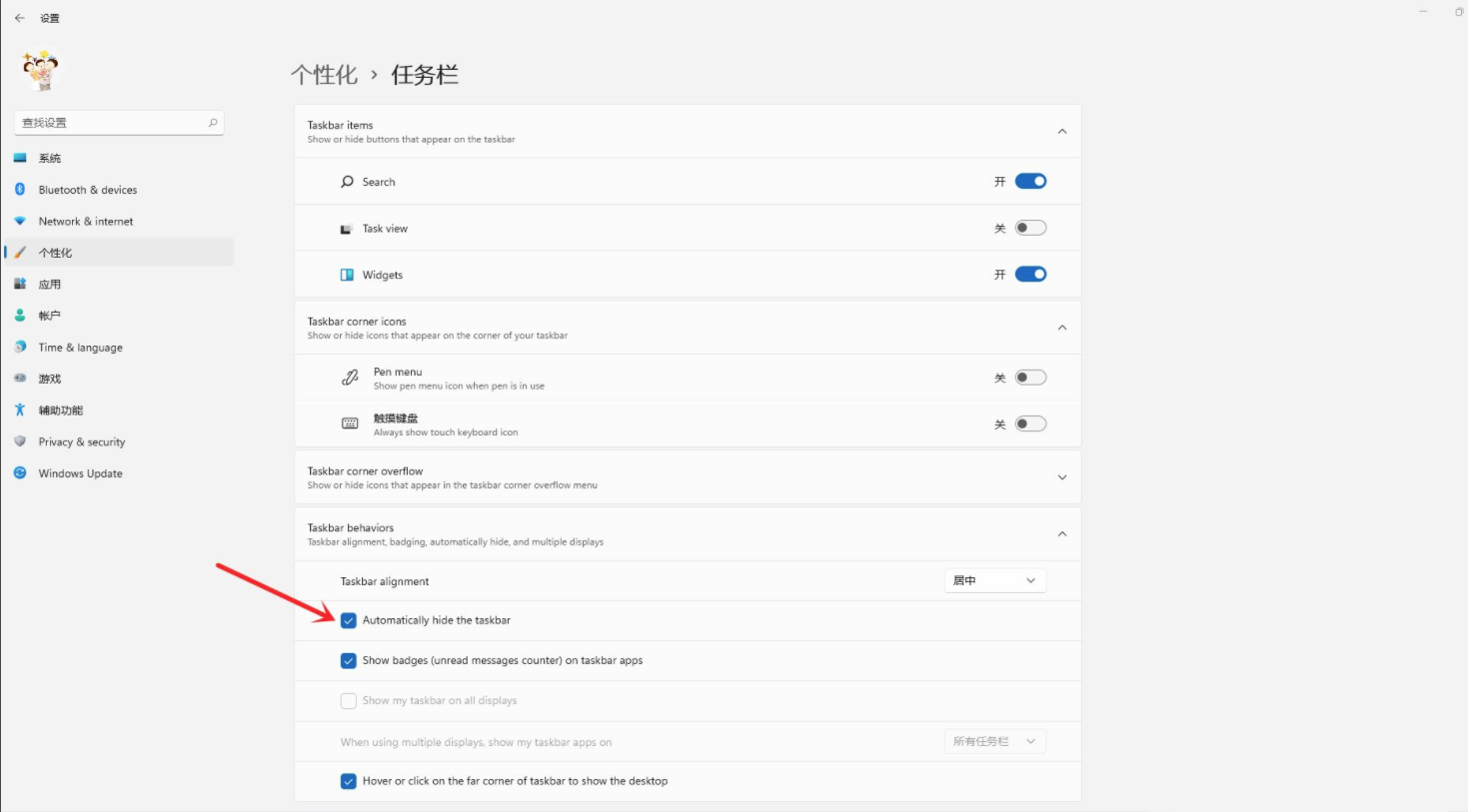Click the Pen menu icon
Viewport: 1468px width, 812px height.
(349, 377)
